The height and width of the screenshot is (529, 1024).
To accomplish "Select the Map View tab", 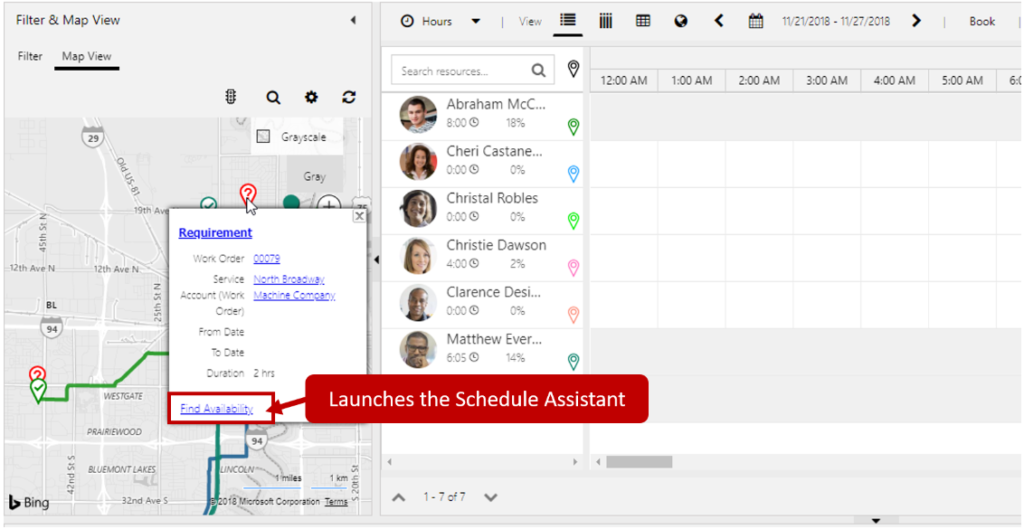I will click(87, 56).
